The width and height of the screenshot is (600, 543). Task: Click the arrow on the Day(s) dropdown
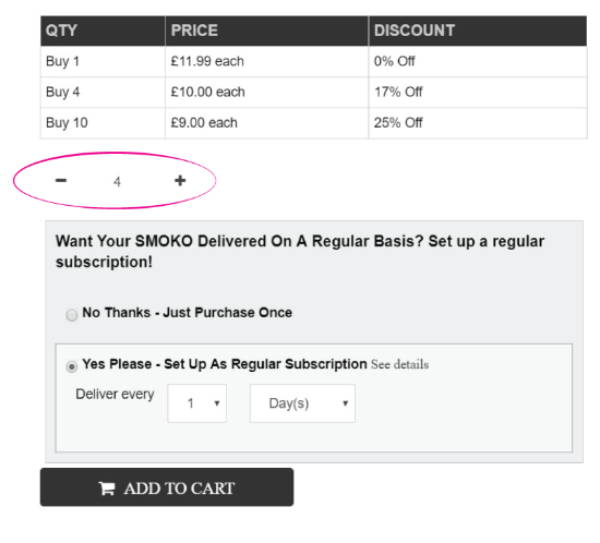(345, 403)
